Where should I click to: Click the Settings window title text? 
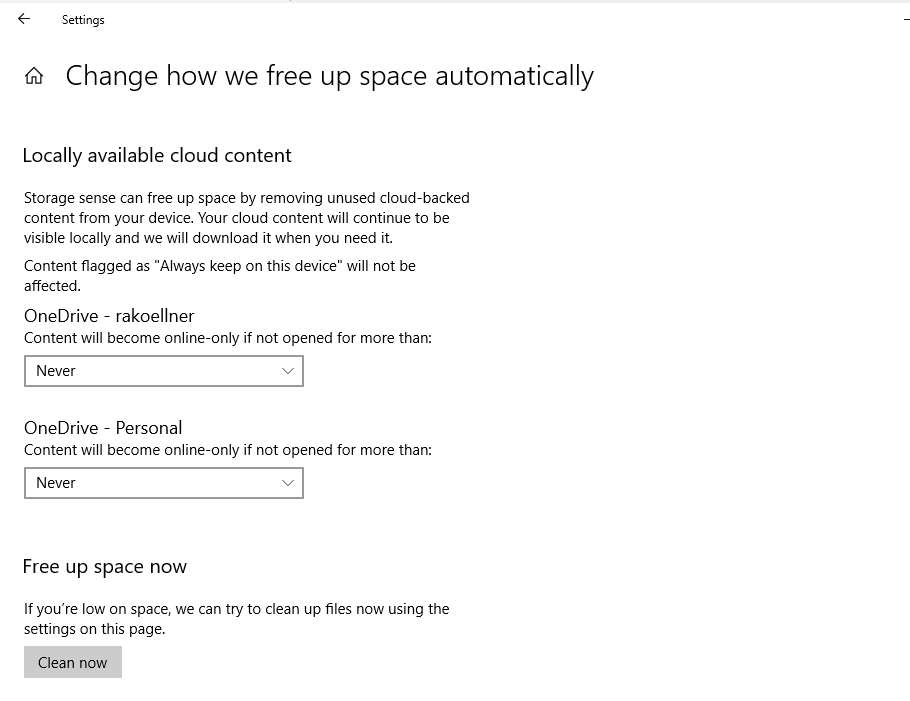pyautogui.click(x=83, y=20)
